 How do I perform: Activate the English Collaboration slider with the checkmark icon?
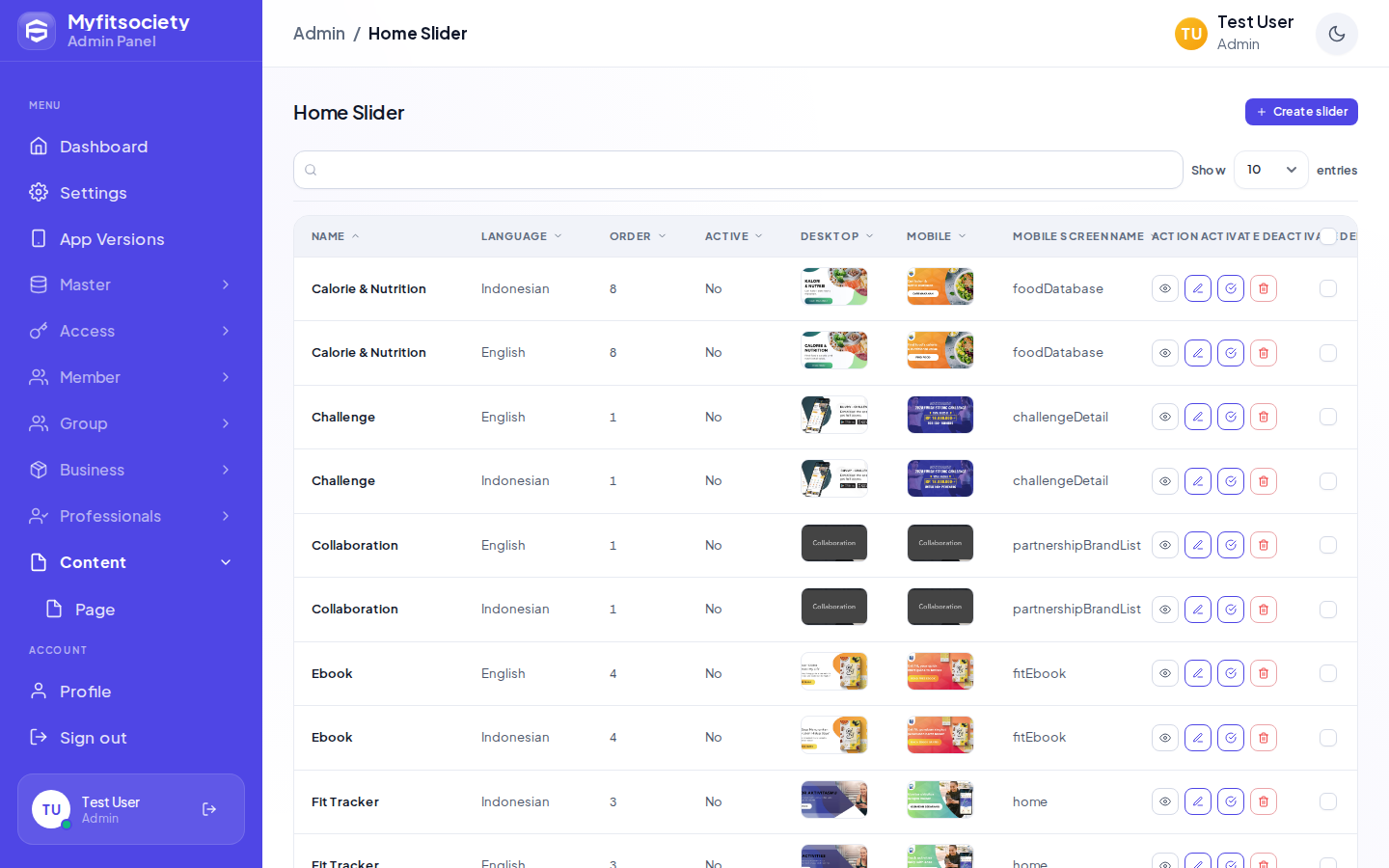1231,545
